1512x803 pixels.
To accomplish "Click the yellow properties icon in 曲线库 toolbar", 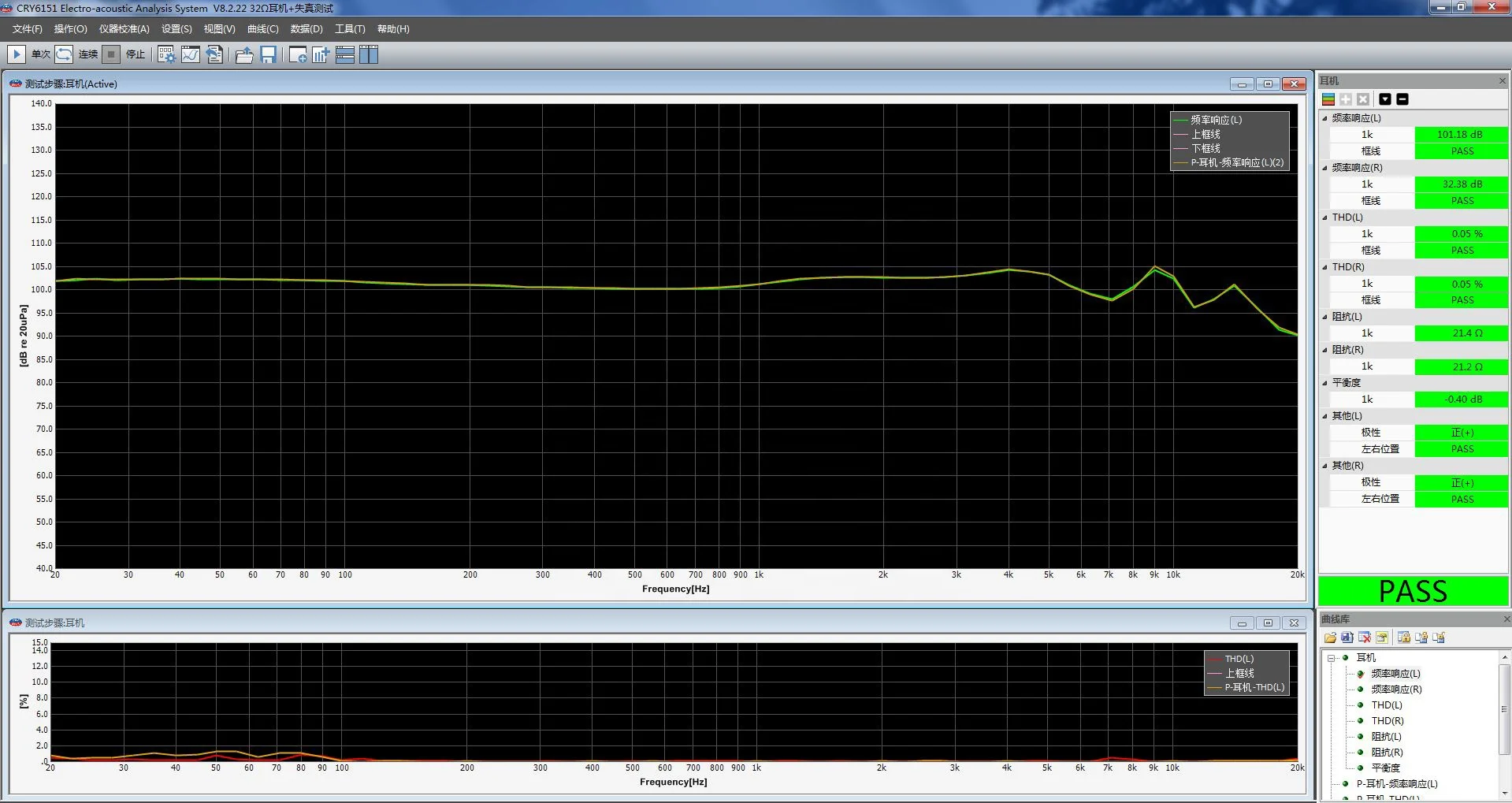I will [1382, 638].
